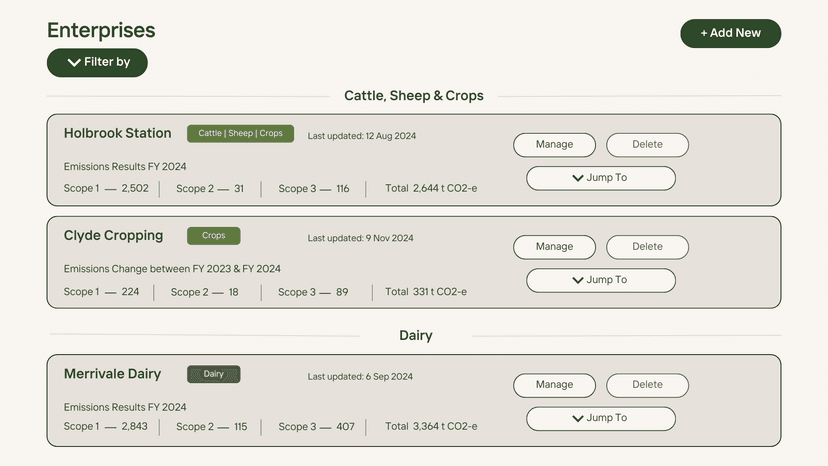This screenshot has height=466, width=828.
Task: Click the Cattle | Sheep | Crops tag
Action: point(240,134)
